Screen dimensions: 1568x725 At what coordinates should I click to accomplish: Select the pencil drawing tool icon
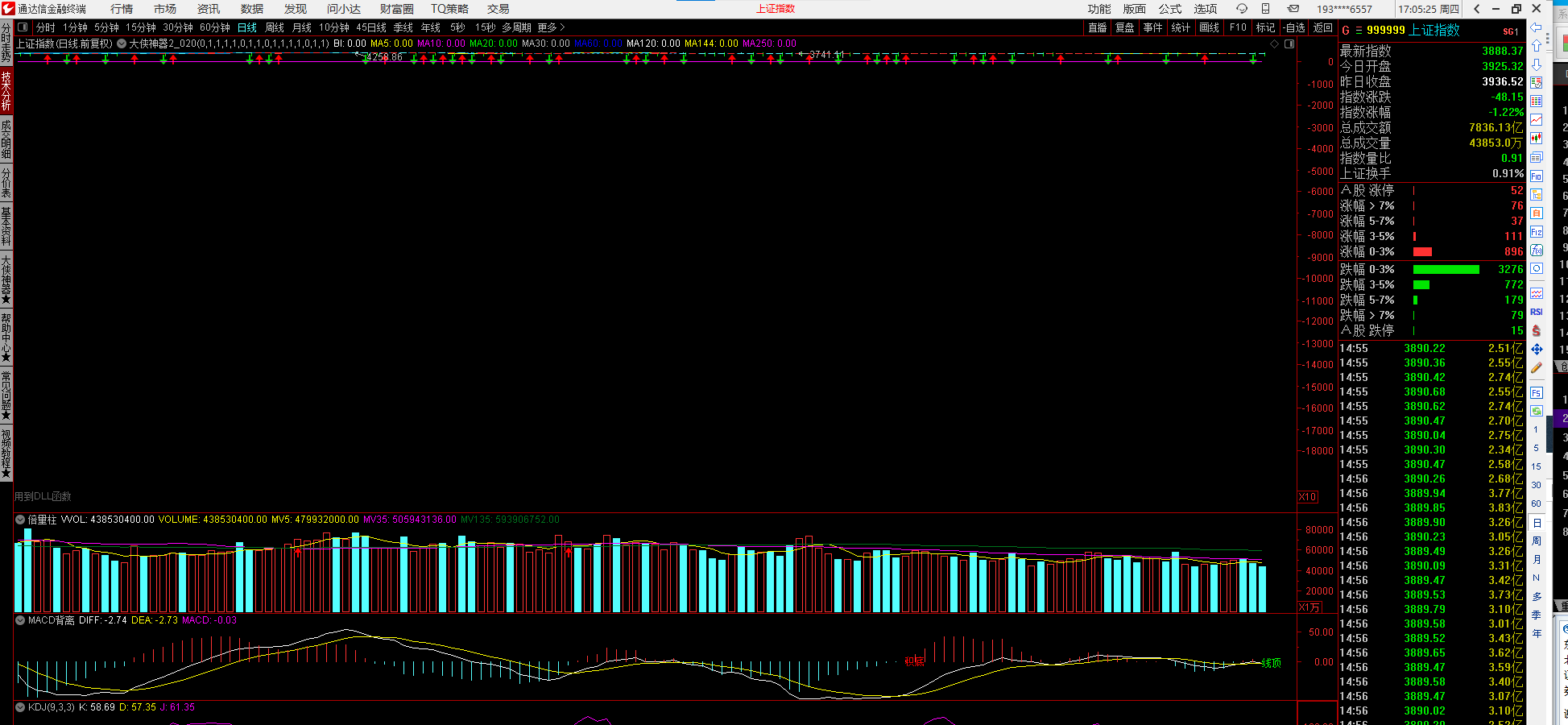(1537, 368)
